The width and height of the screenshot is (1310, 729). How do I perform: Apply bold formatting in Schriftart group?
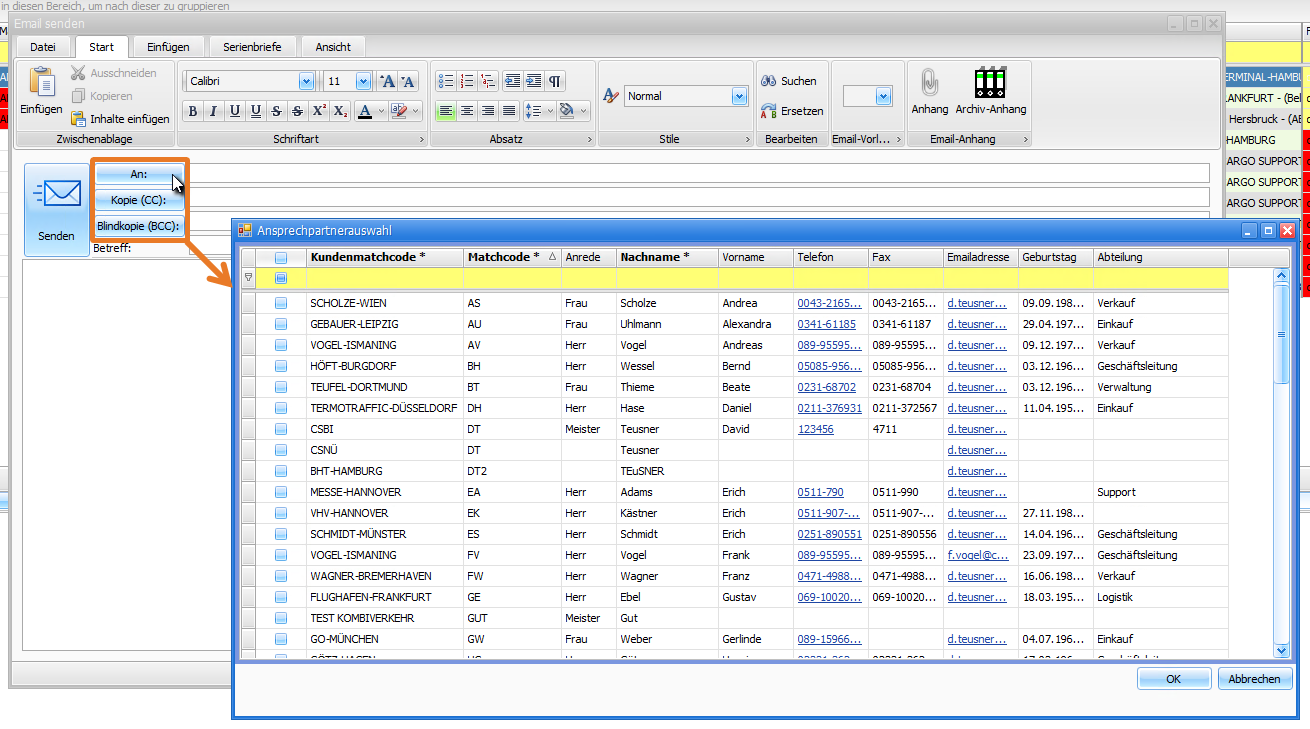(193, 111)
